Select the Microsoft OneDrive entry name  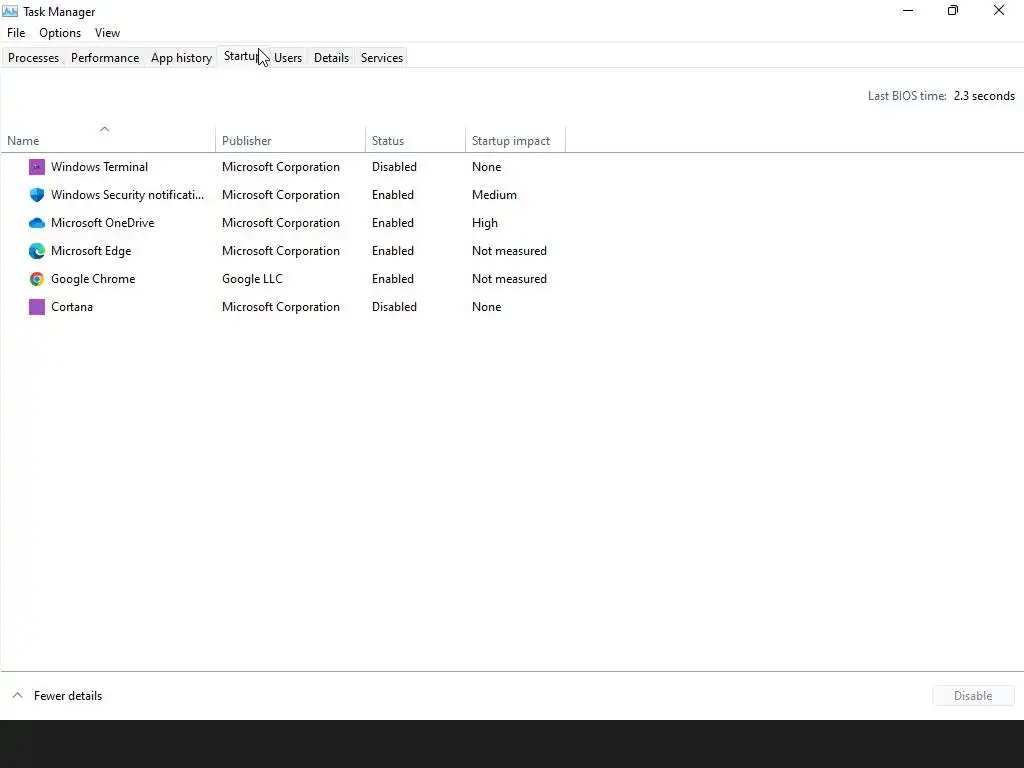coord(103,223)
